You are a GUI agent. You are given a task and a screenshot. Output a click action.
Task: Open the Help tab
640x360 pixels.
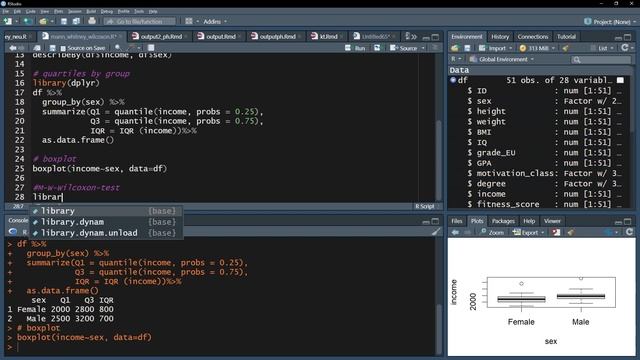pos(529,221)
